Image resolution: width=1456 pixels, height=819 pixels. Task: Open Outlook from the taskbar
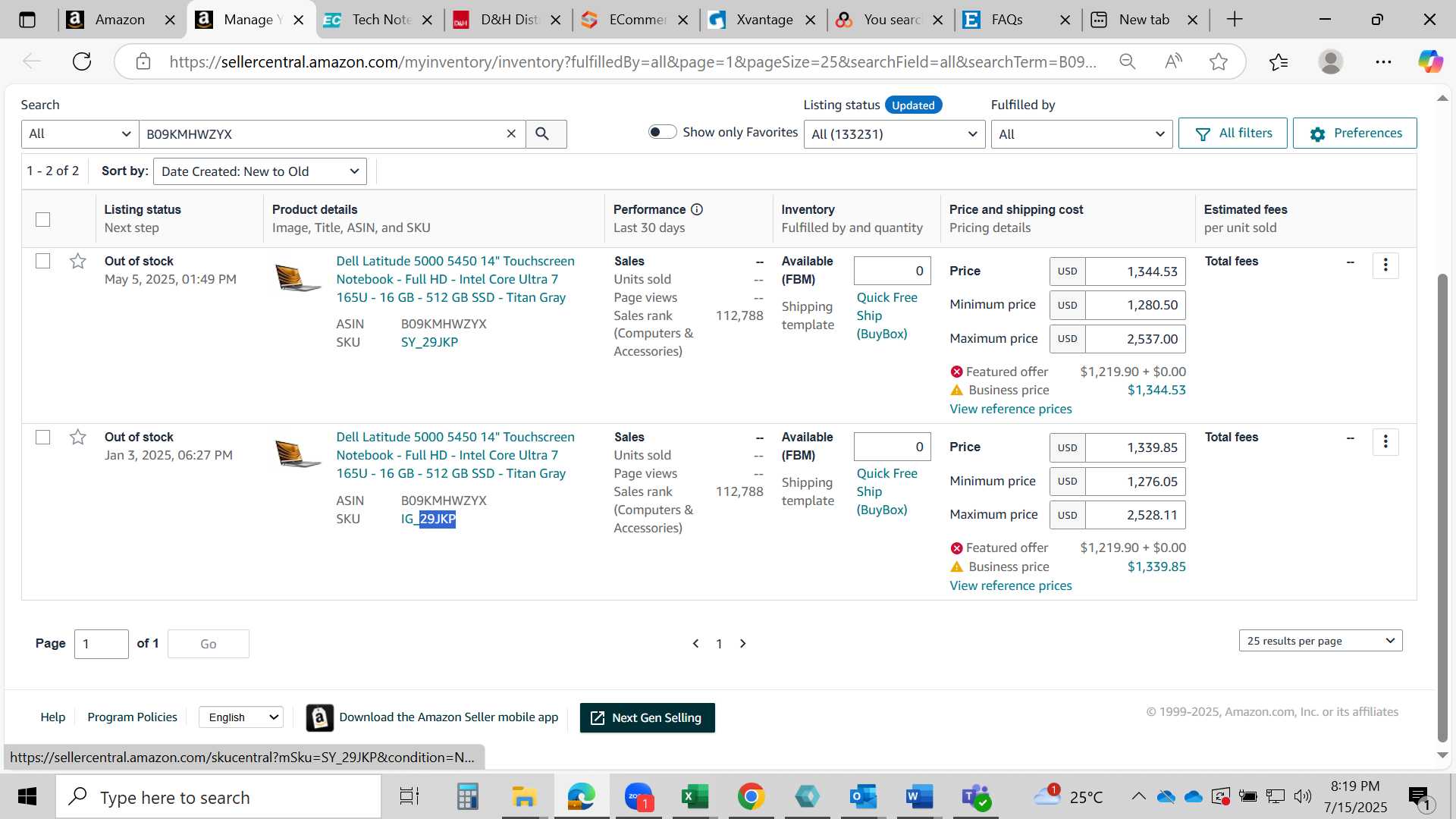tap(863, 797)
